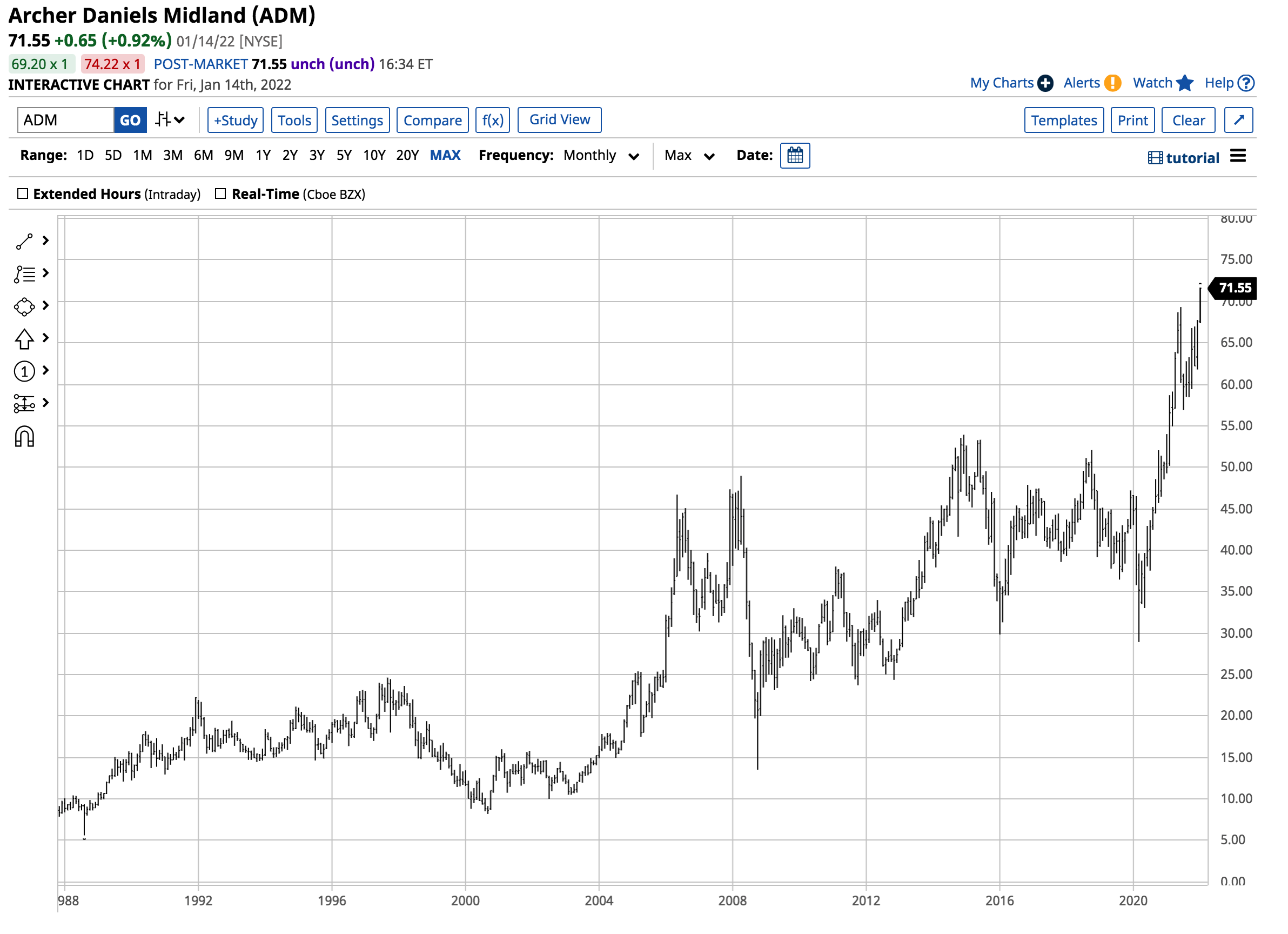Viewport: 1288px width, 934px height.
Task: Expand trend line tool options chevron
Action: (x=46, y=242)
